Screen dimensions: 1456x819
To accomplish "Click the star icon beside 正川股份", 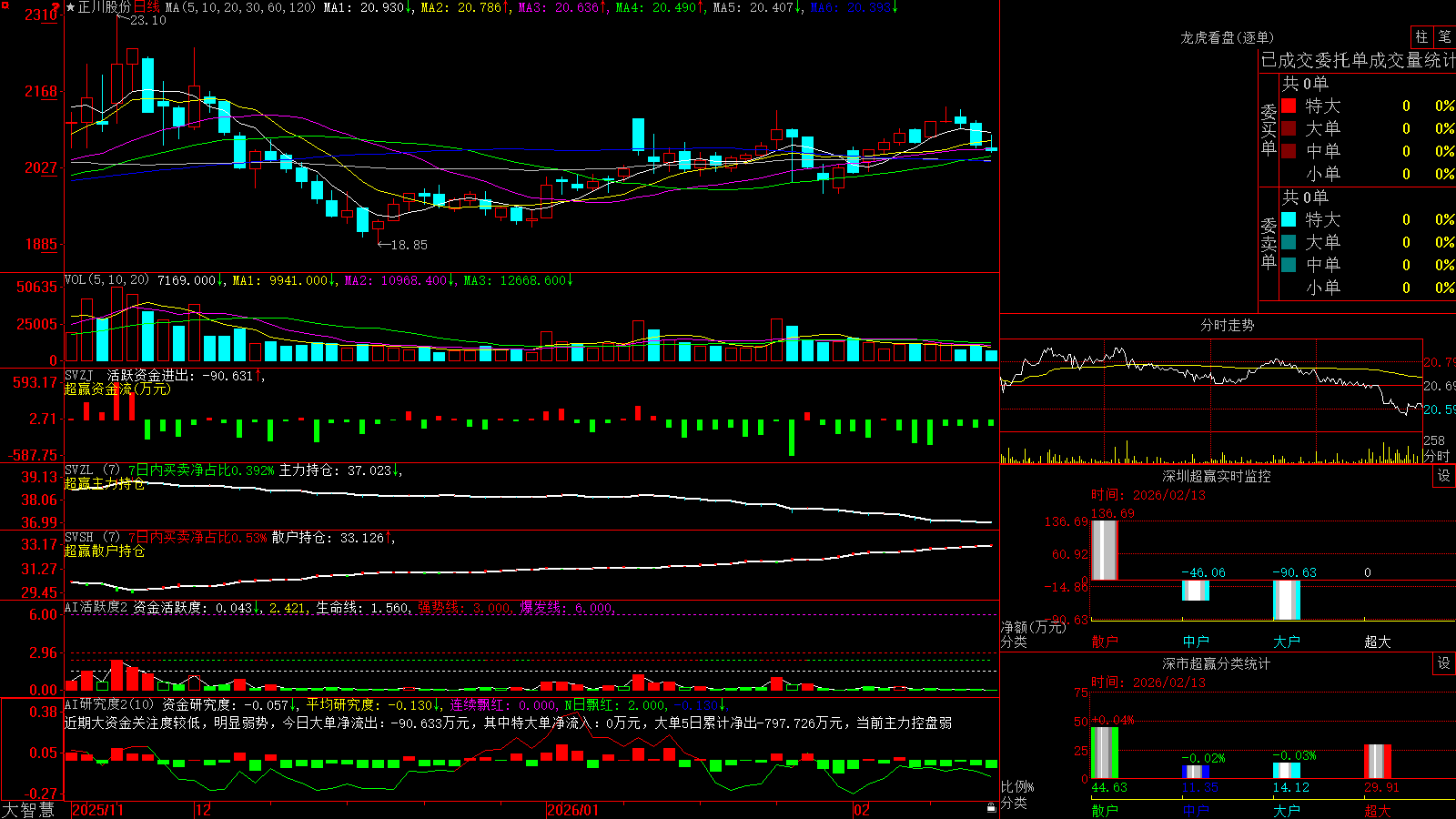I will pyautogui.click(x=71, y=7).
